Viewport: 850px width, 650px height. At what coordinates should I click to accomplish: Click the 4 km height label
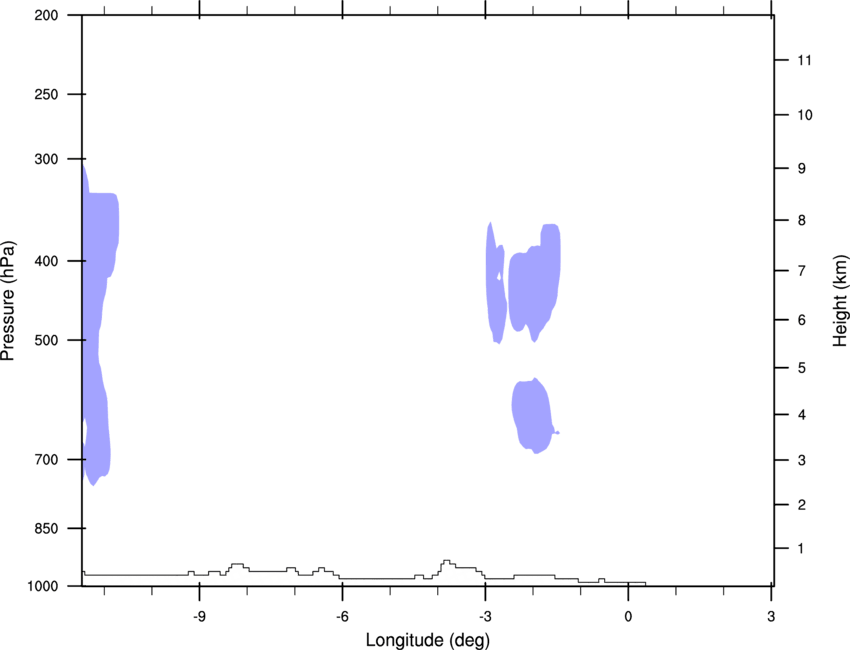coord(802,415)
